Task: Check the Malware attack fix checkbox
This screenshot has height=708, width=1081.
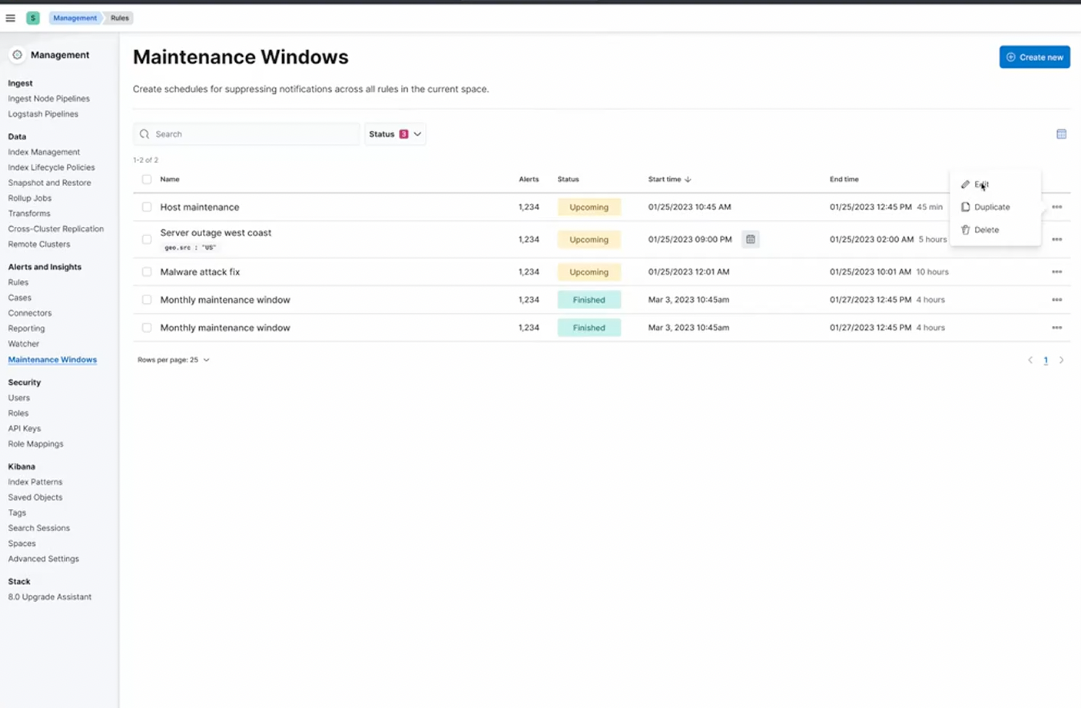Action: tap(146, 272)
